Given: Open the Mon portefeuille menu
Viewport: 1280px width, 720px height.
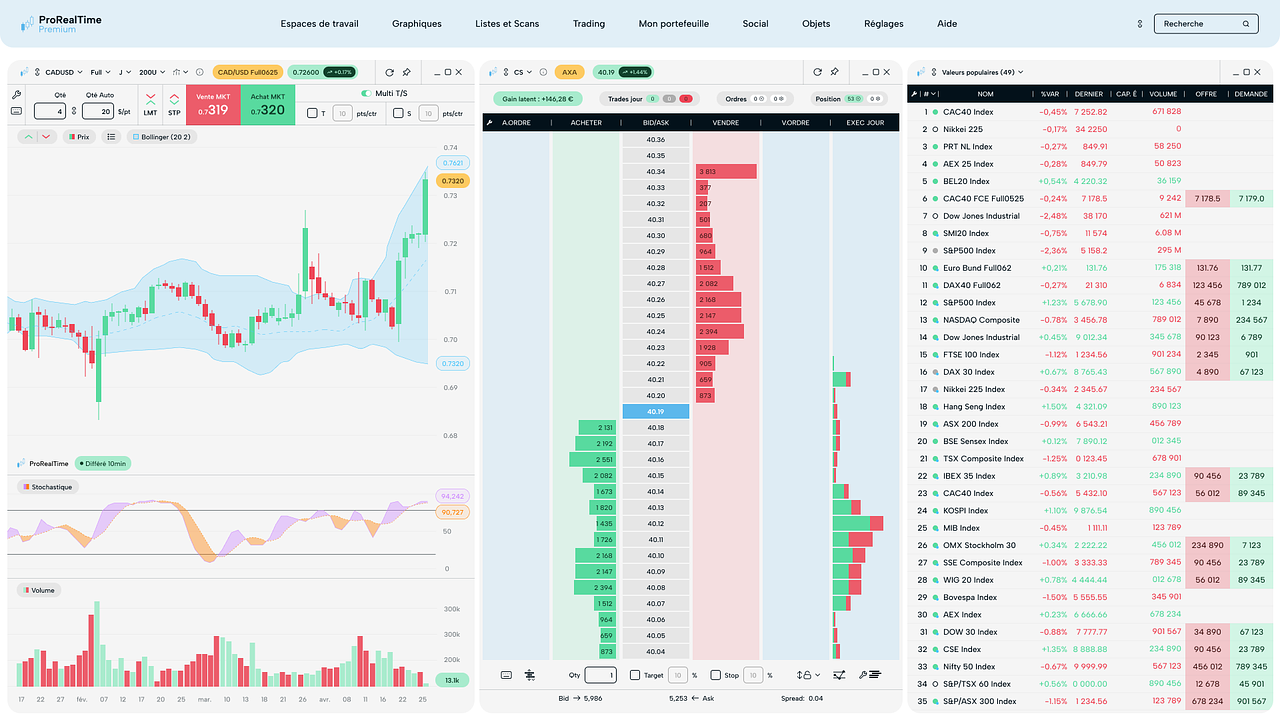Looking at the screenshot, I should click(673, 23).
